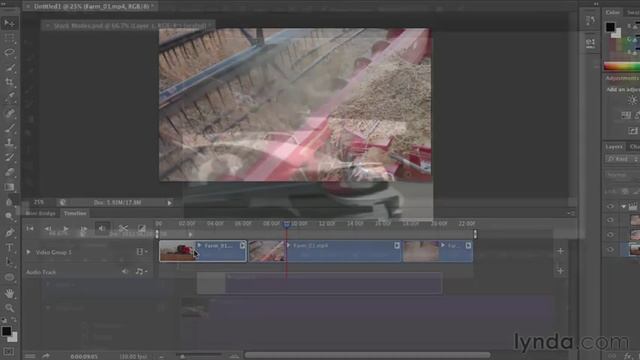
Task: Collapse the layer group in Layers panel
Action: (x=623, y=207)
